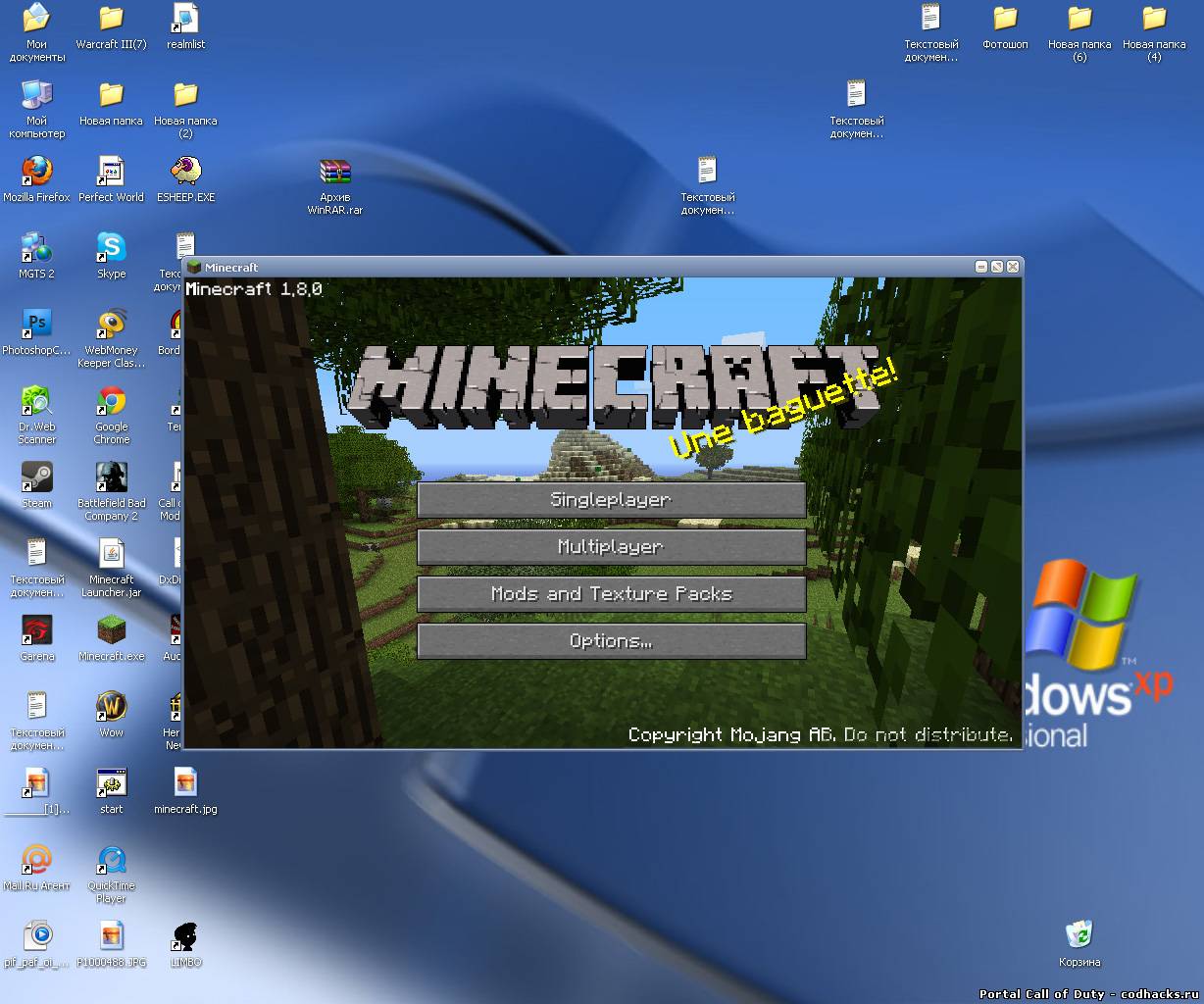Viewport: 1204px width, 1004px height.
Task: Select the Minecraft.exe grass block icon
Action: point(111,629)
